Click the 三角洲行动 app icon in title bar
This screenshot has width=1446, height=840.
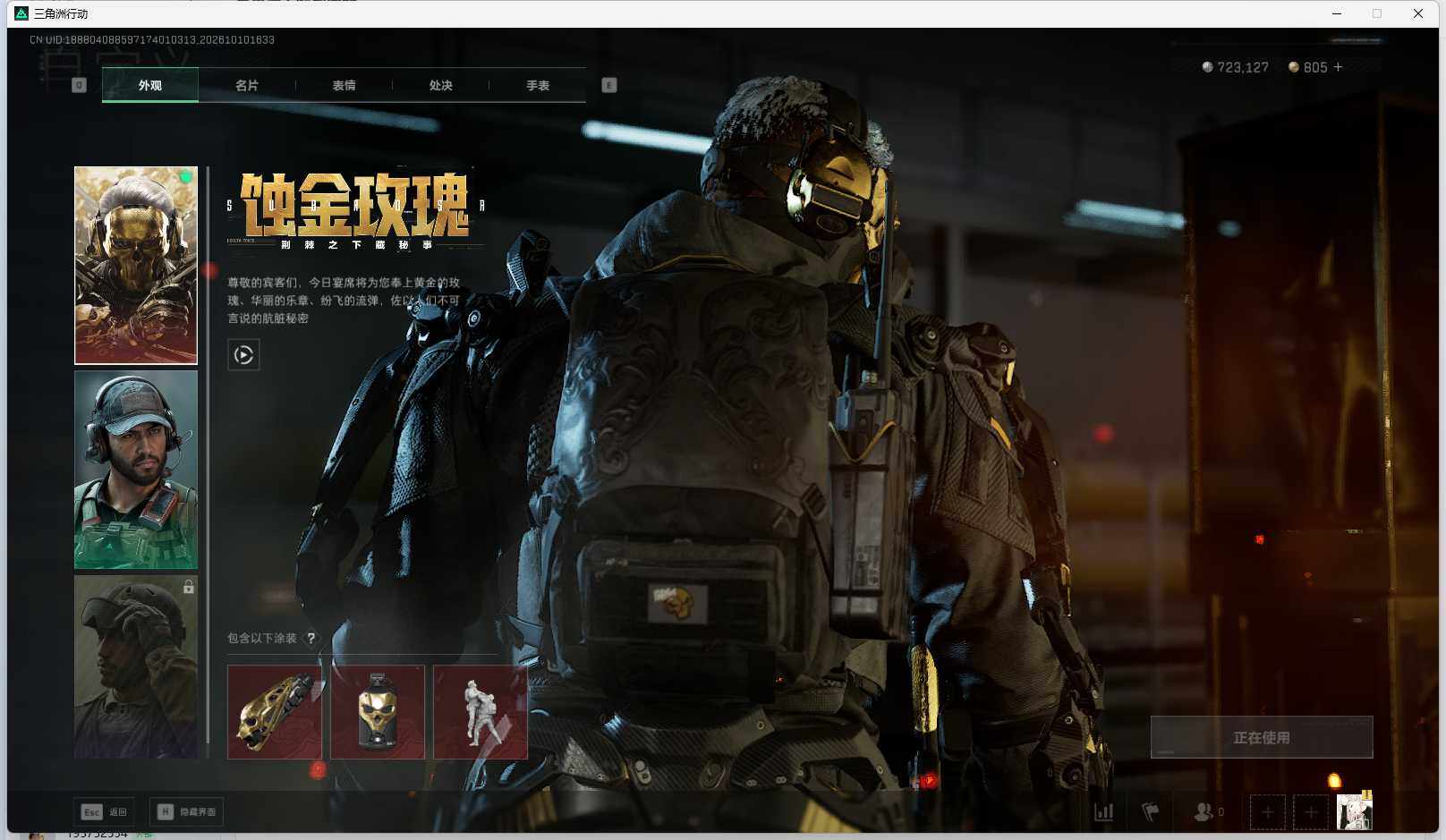click(21, 13)
